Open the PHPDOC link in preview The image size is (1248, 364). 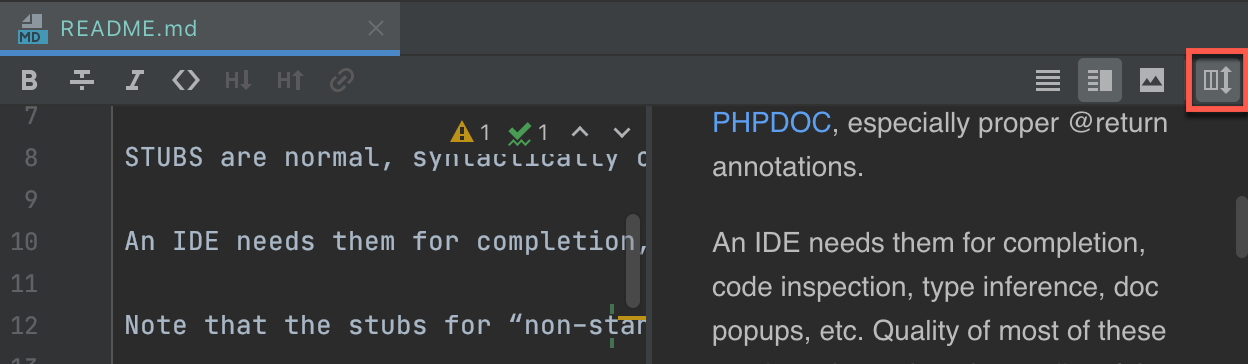tap(771, 123)
